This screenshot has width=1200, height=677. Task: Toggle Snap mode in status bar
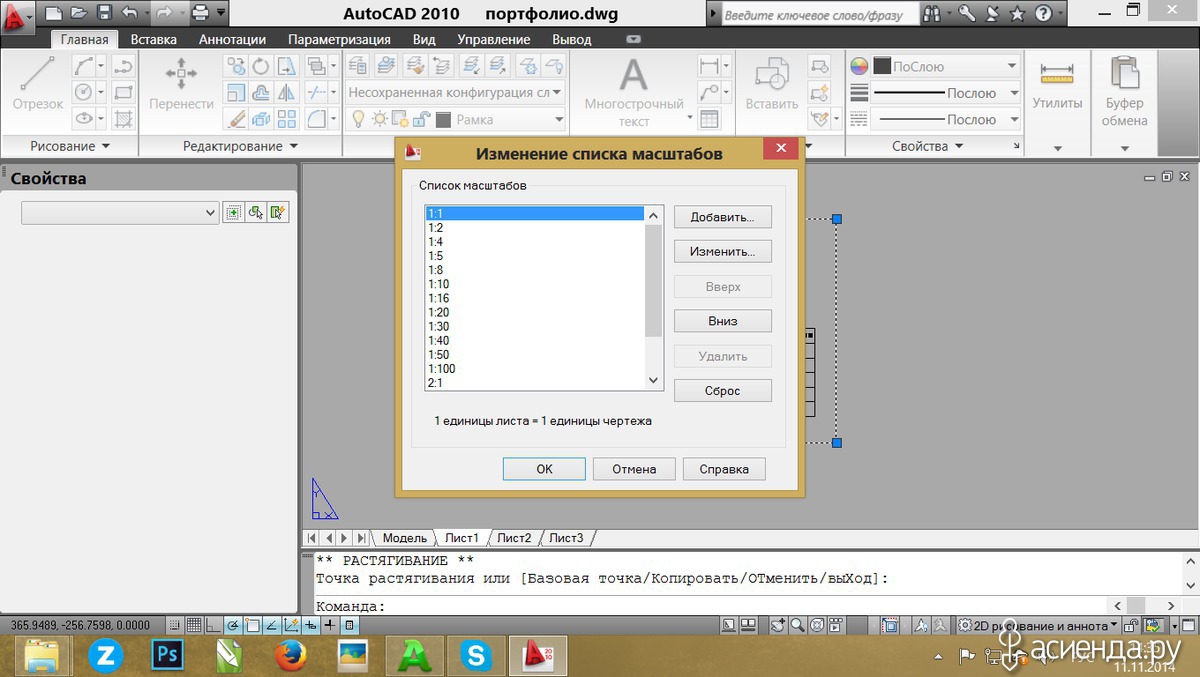click(176, 625)
